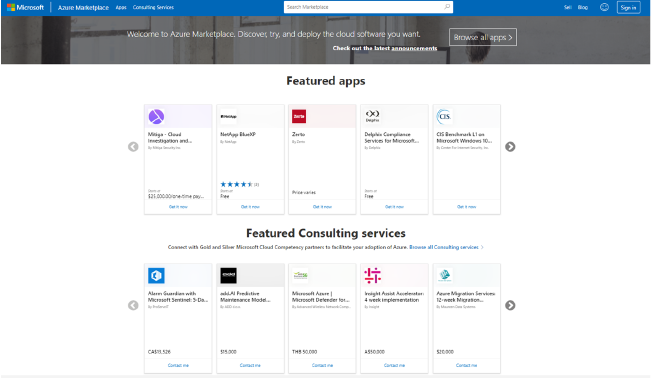The width and height of the screenshot is (651, 378).
Task: Focus the Search Marketplace input field
Action: point(368,7)
